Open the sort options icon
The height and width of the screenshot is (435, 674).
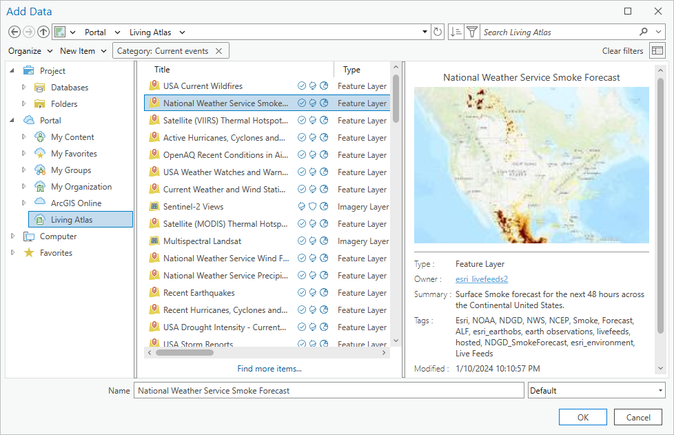point(457,32)
